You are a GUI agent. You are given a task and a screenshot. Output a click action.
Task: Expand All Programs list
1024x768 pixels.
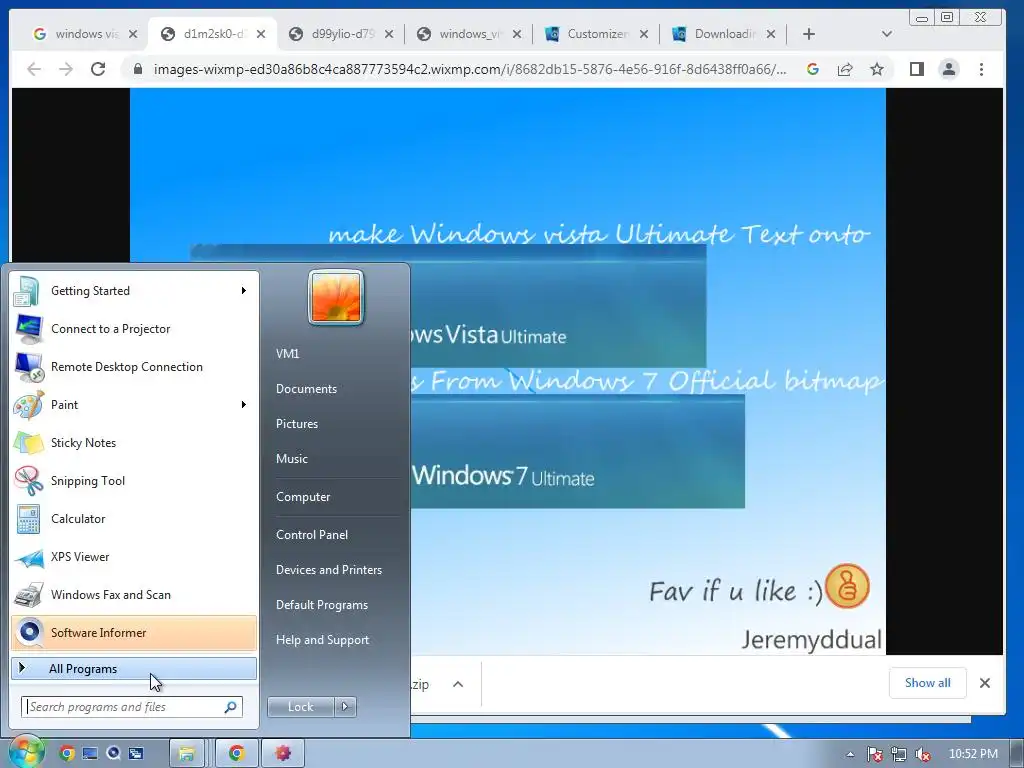(x=134, y=669)
